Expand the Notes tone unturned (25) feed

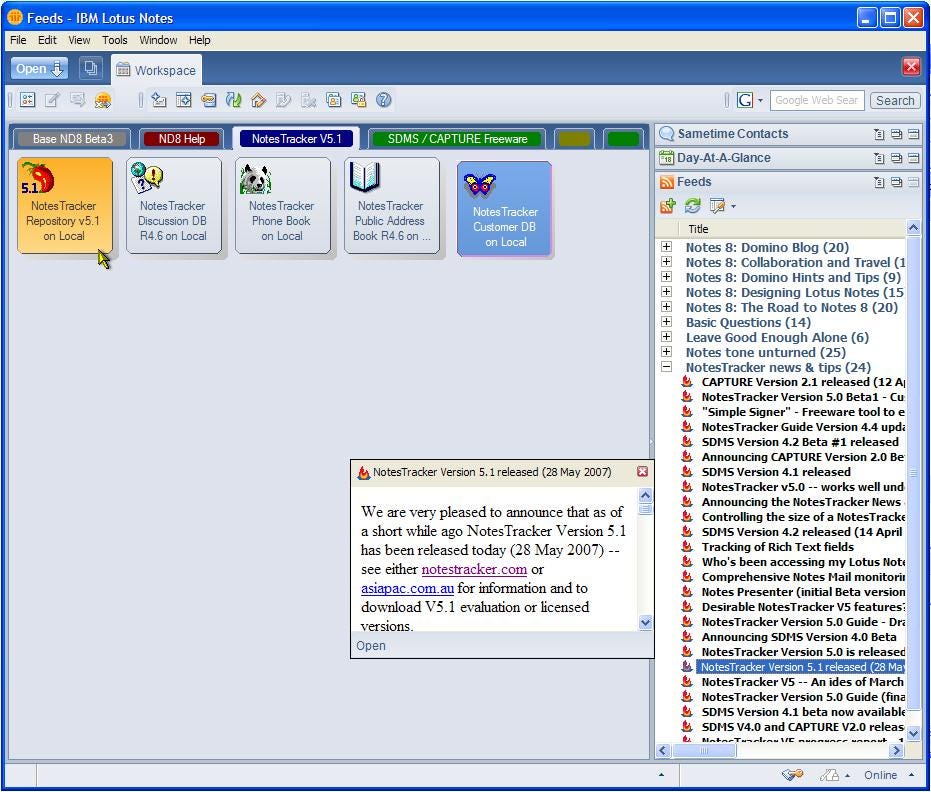pyautogui.click(x=667, y=351)
